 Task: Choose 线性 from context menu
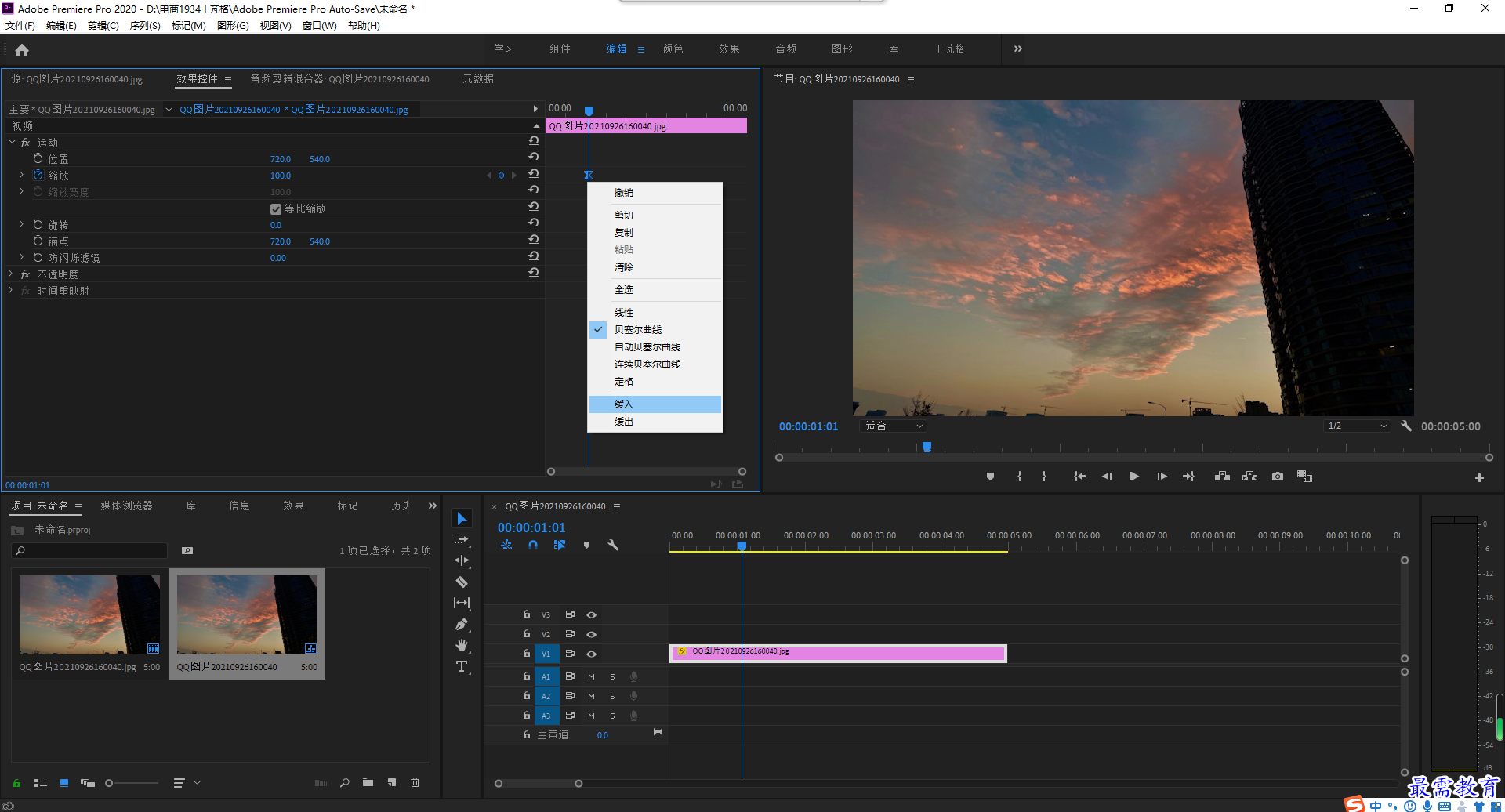[655, 313]
